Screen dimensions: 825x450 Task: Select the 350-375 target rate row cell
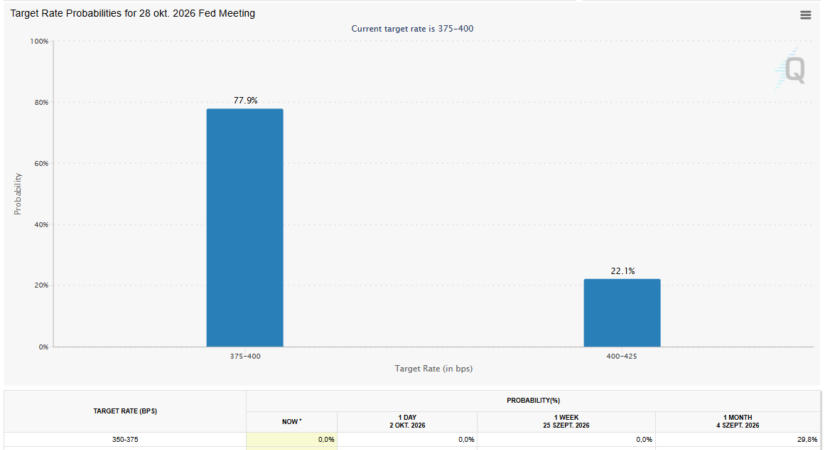125,439
